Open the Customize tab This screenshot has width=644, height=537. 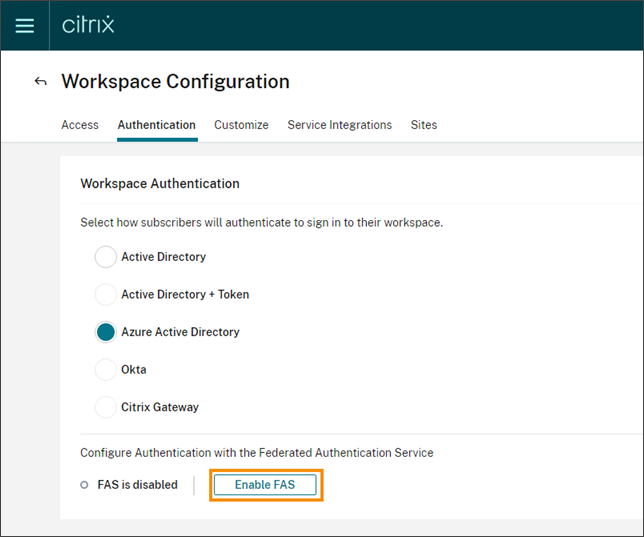[x=241, y=124]
